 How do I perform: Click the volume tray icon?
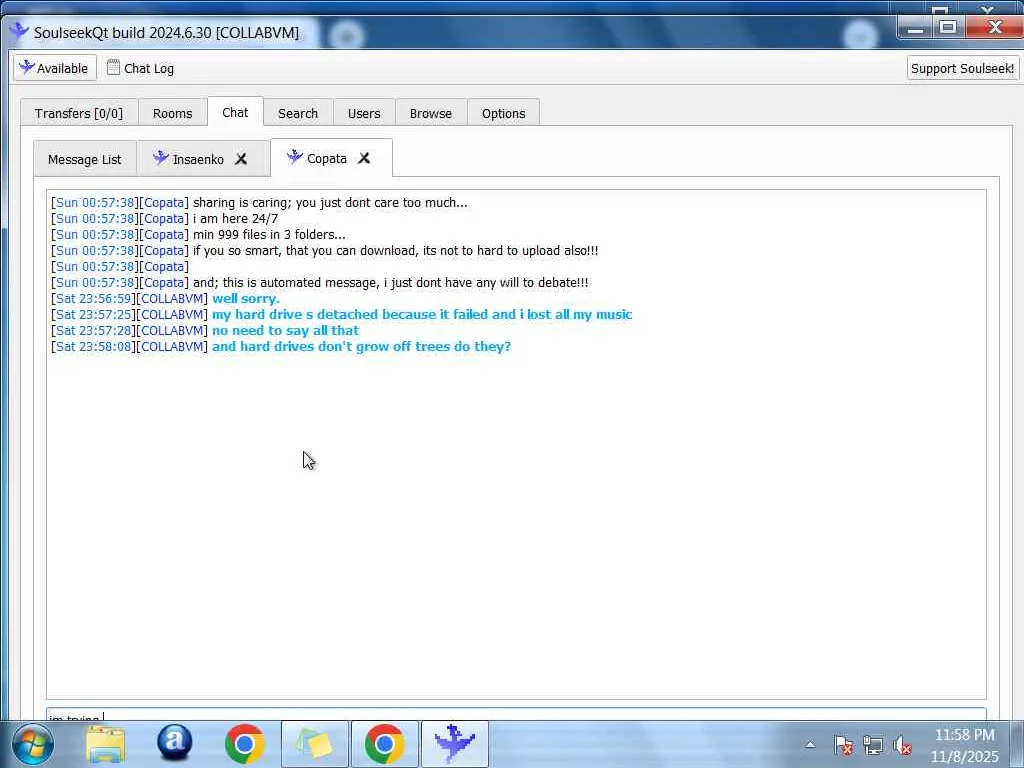[903, 744]
